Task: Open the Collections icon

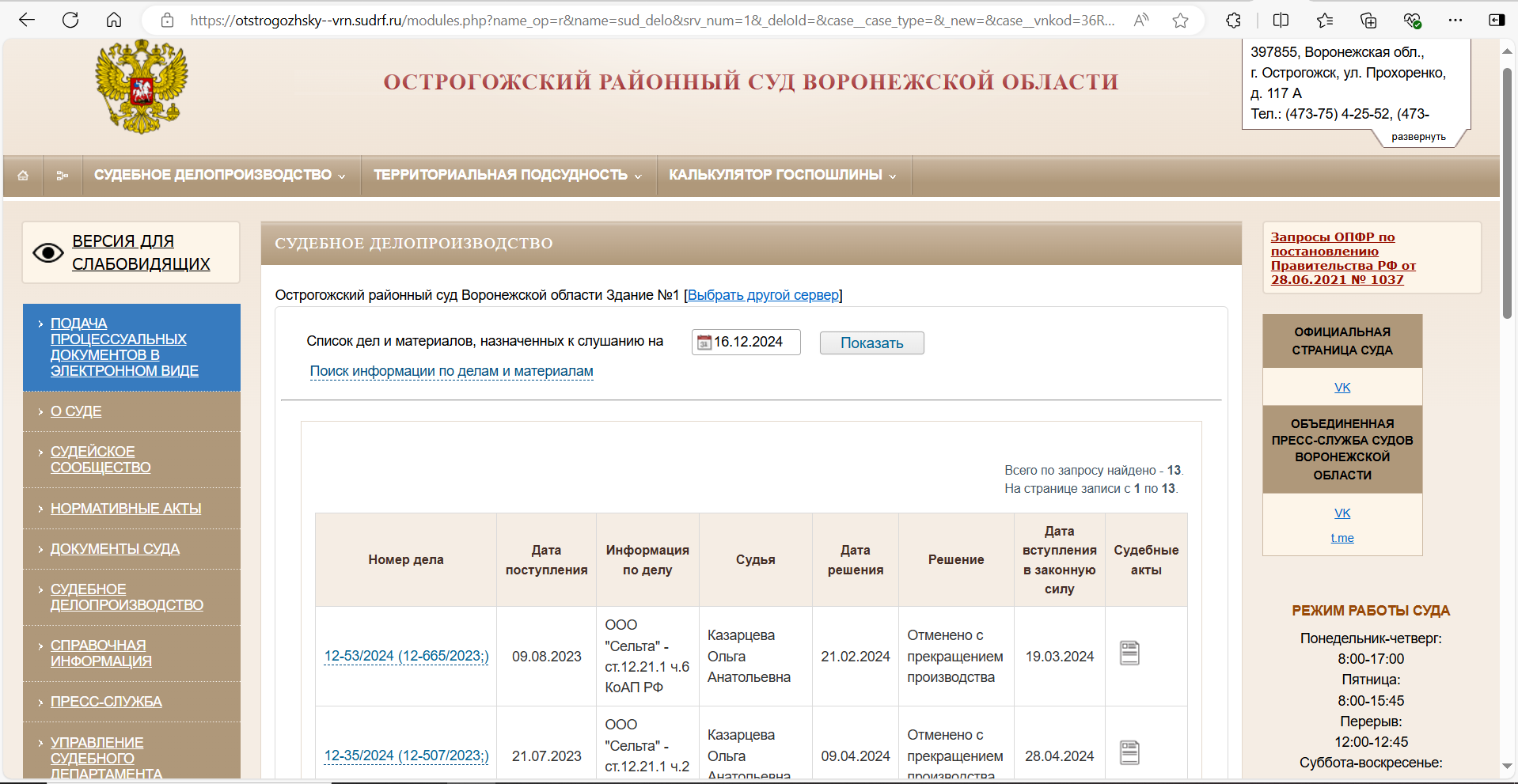Action: [x=1368, y=21]
